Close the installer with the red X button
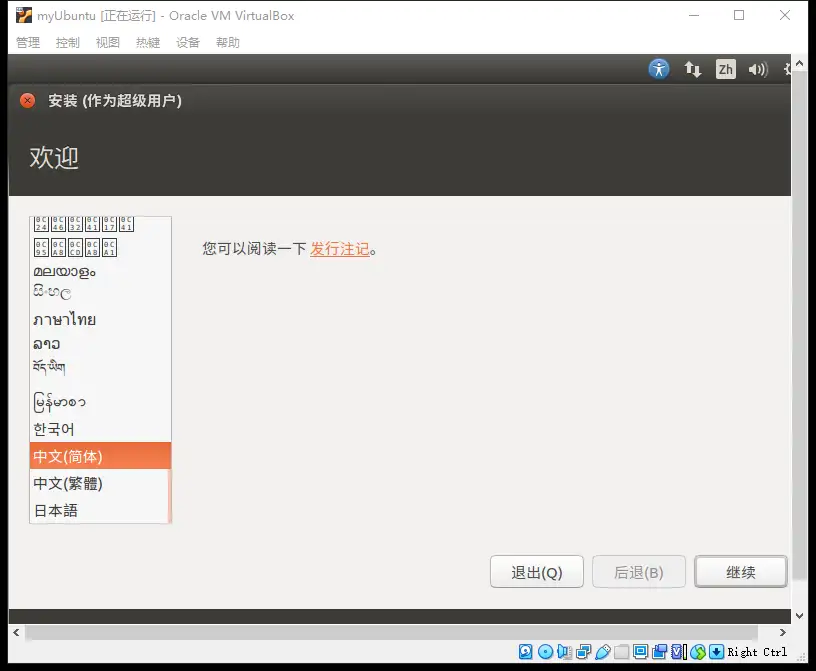816x671 pixels. tap(28, 100)
